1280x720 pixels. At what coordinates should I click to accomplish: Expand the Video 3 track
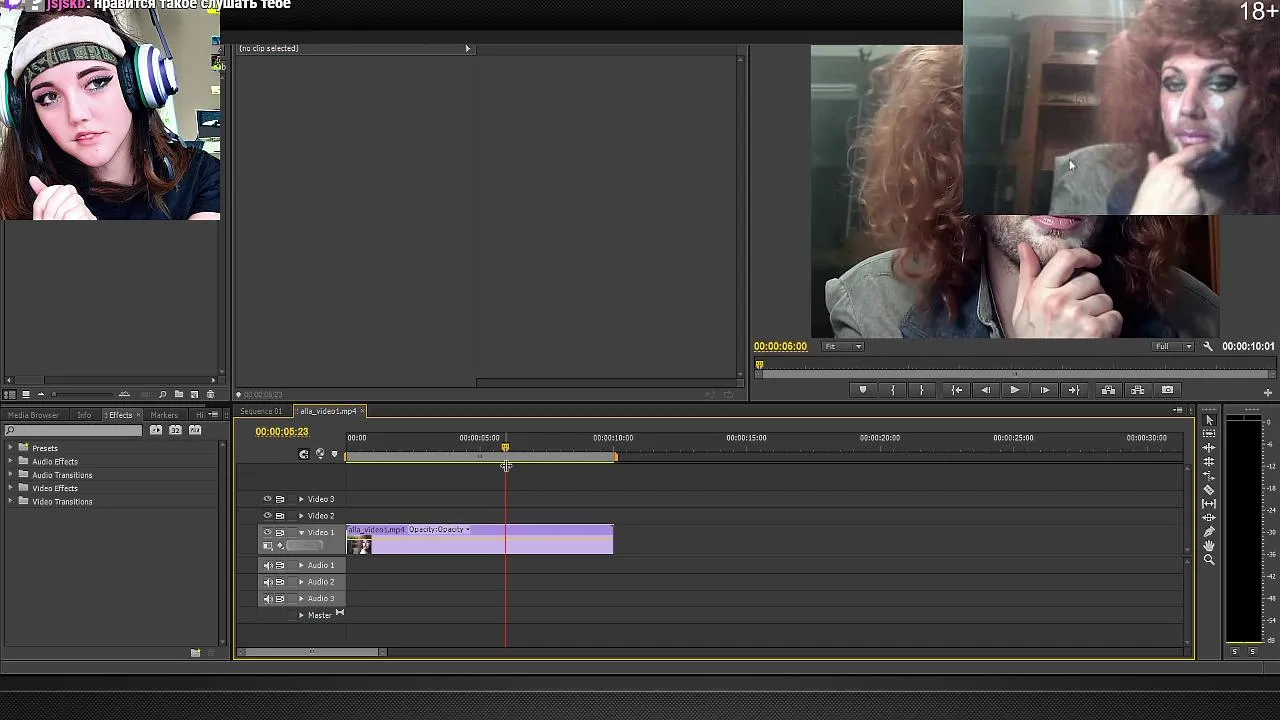[301, 499]
